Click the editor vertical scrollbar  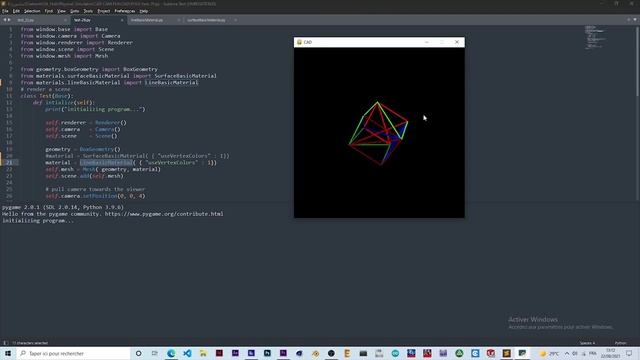coord(637,61)
